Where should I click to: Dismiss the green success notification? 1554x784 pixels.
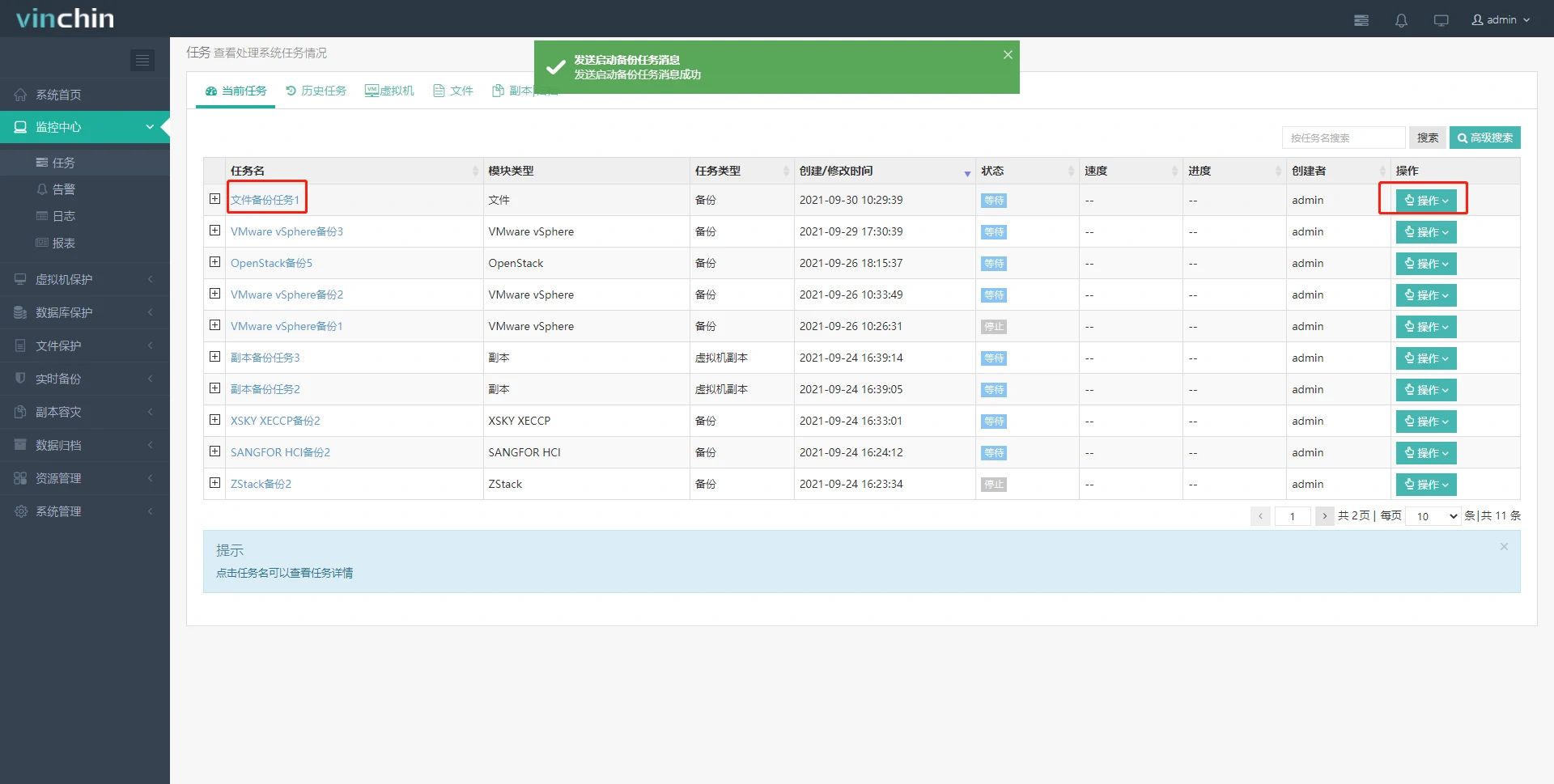point(1008,55)
